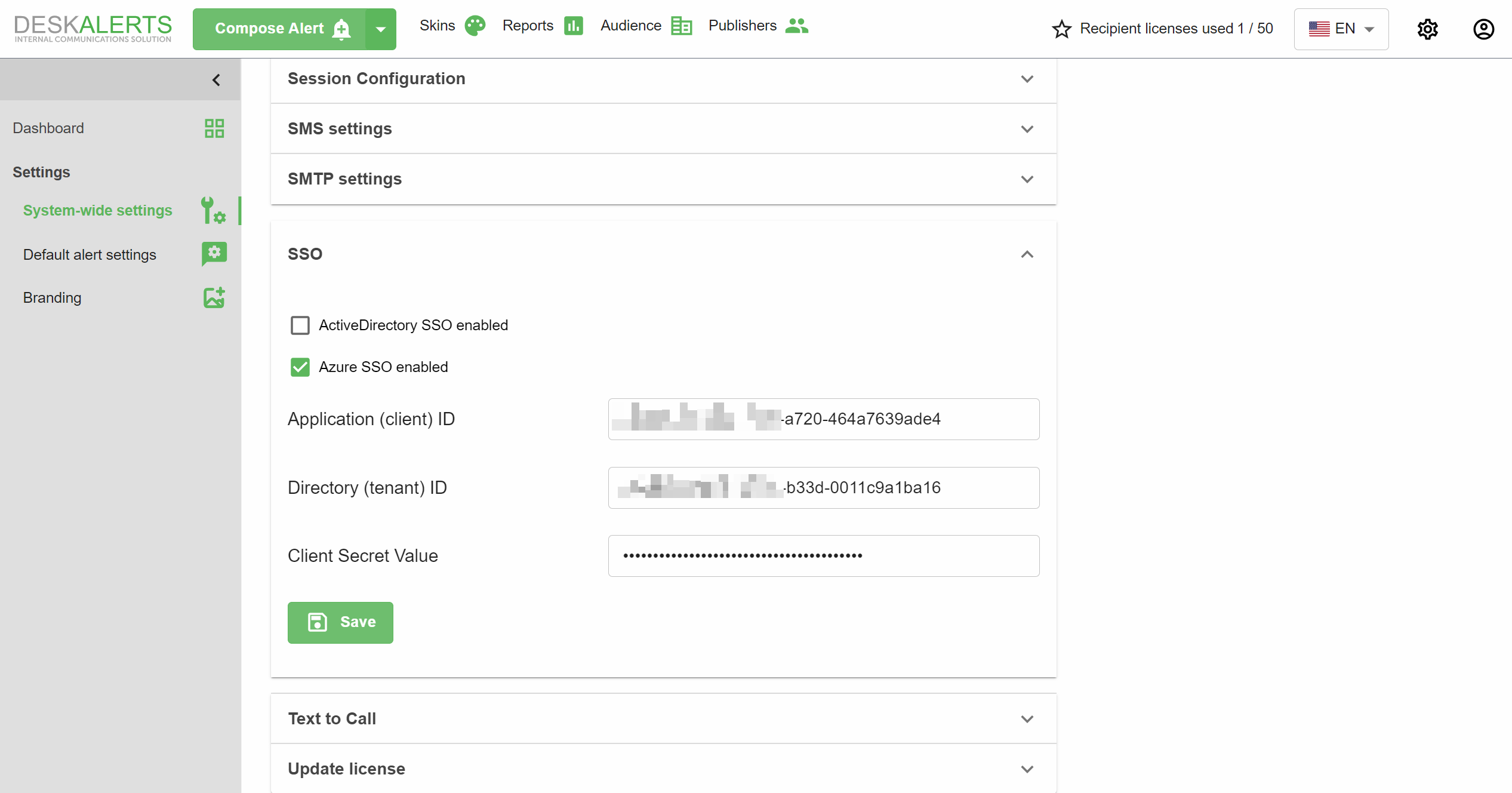1512x793 pixels.
Task: Enable ActiveDirectory SSO checkbox
Action: [x=300, y=325]
